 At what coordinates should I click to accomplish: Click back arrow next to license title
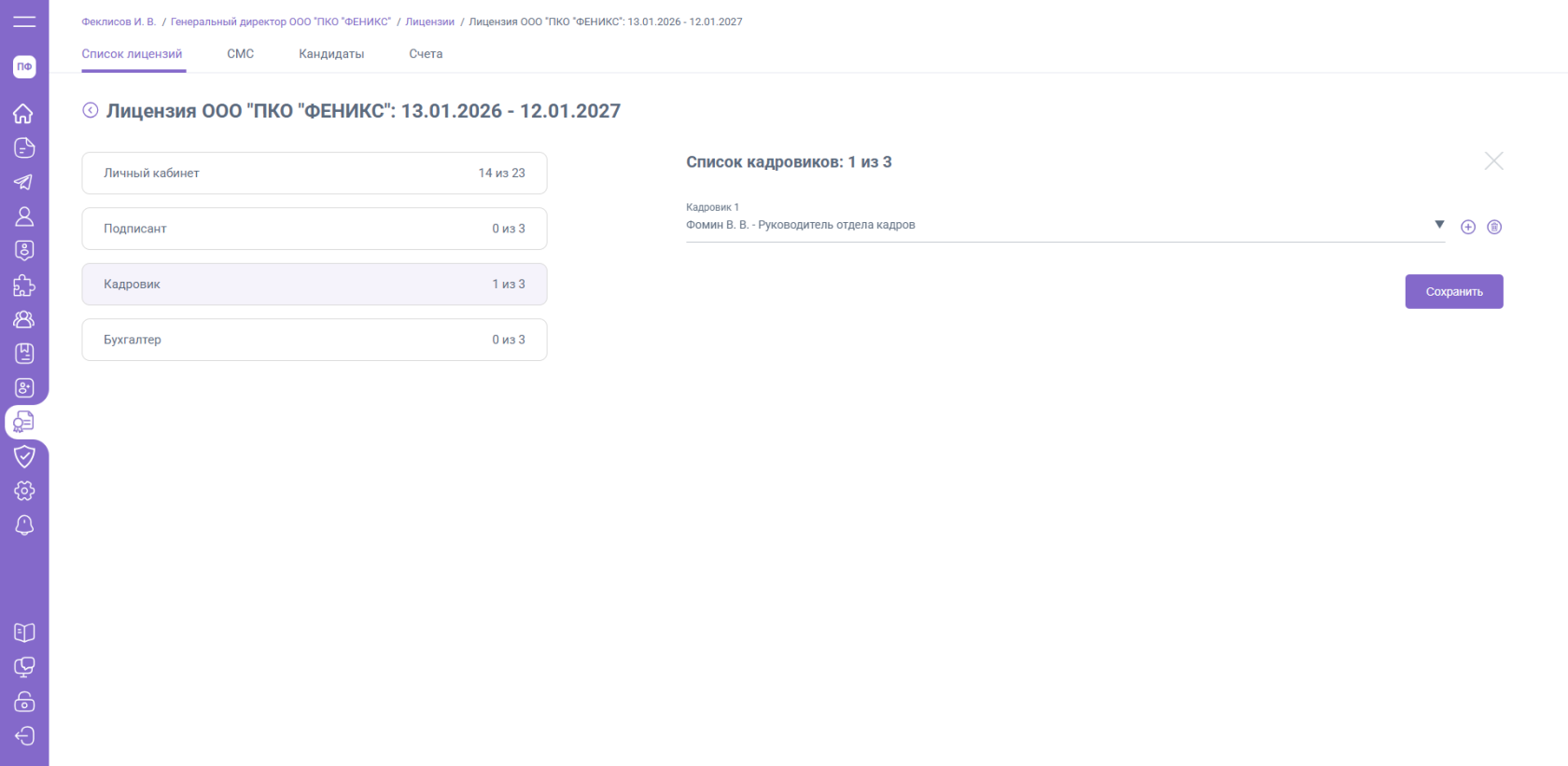point(91,110)
